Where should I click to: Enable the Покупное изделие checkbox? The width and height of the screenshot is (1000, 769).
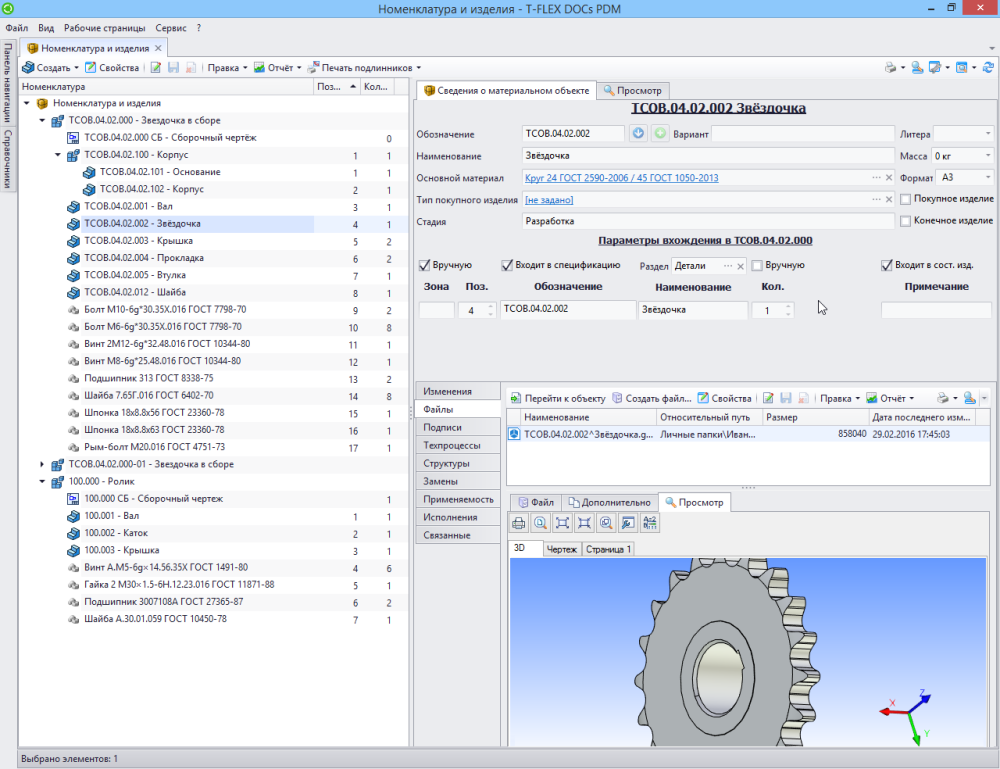906,199
